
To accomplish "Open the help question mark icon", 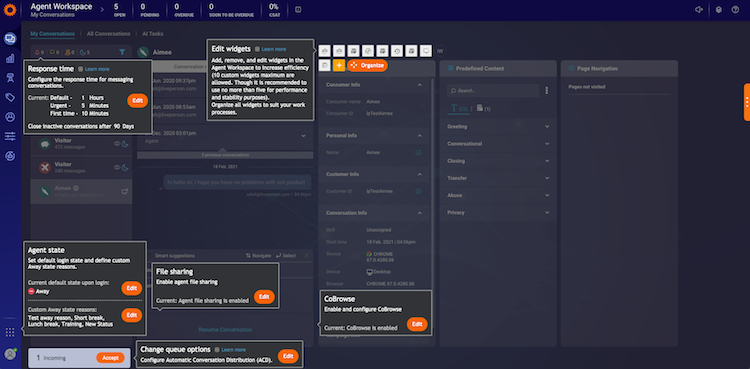I will pos(735,10).
